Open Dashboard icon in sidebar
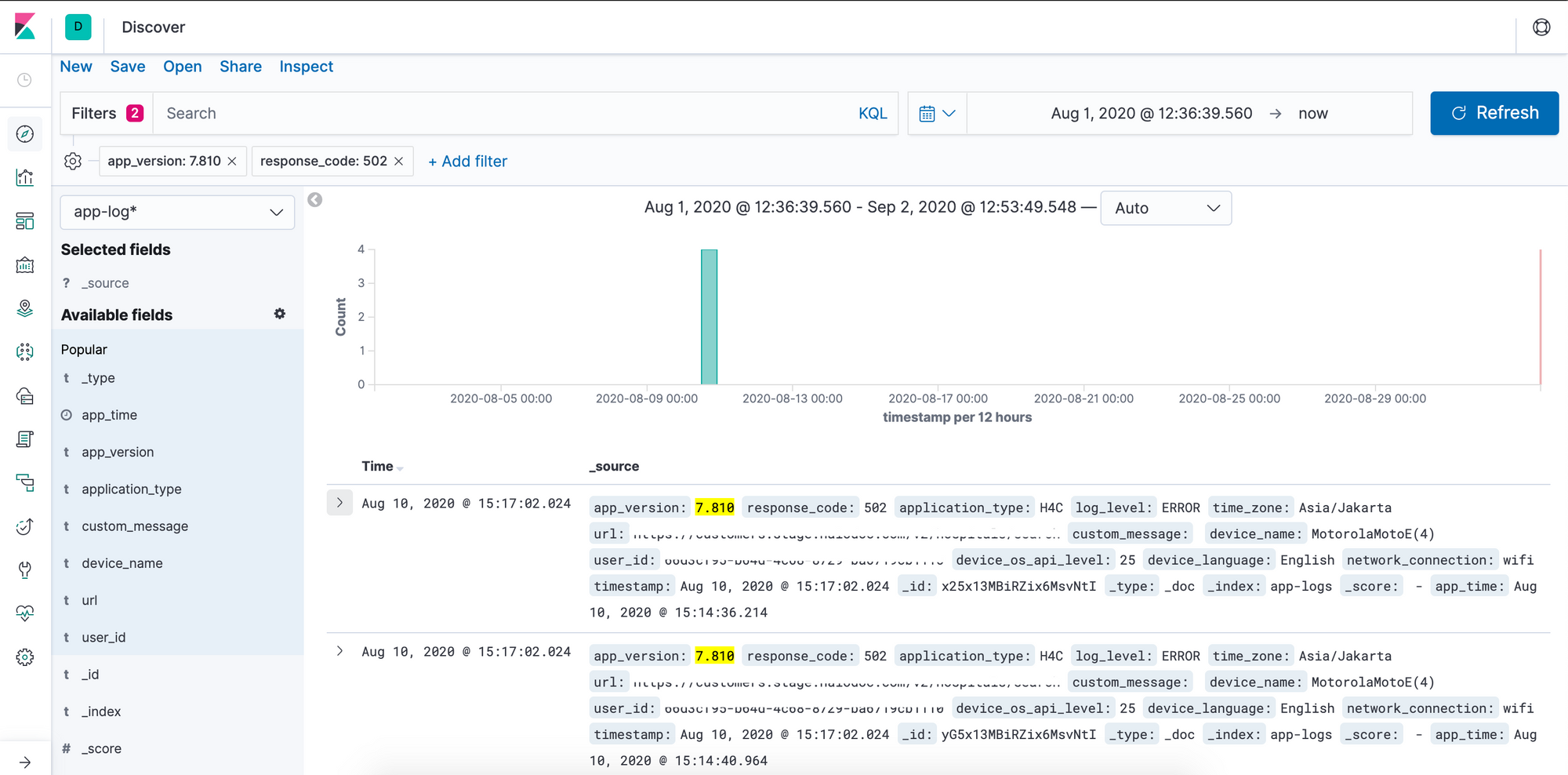The height and width of the screenshot is (775, 1568). tap(25, 221)
